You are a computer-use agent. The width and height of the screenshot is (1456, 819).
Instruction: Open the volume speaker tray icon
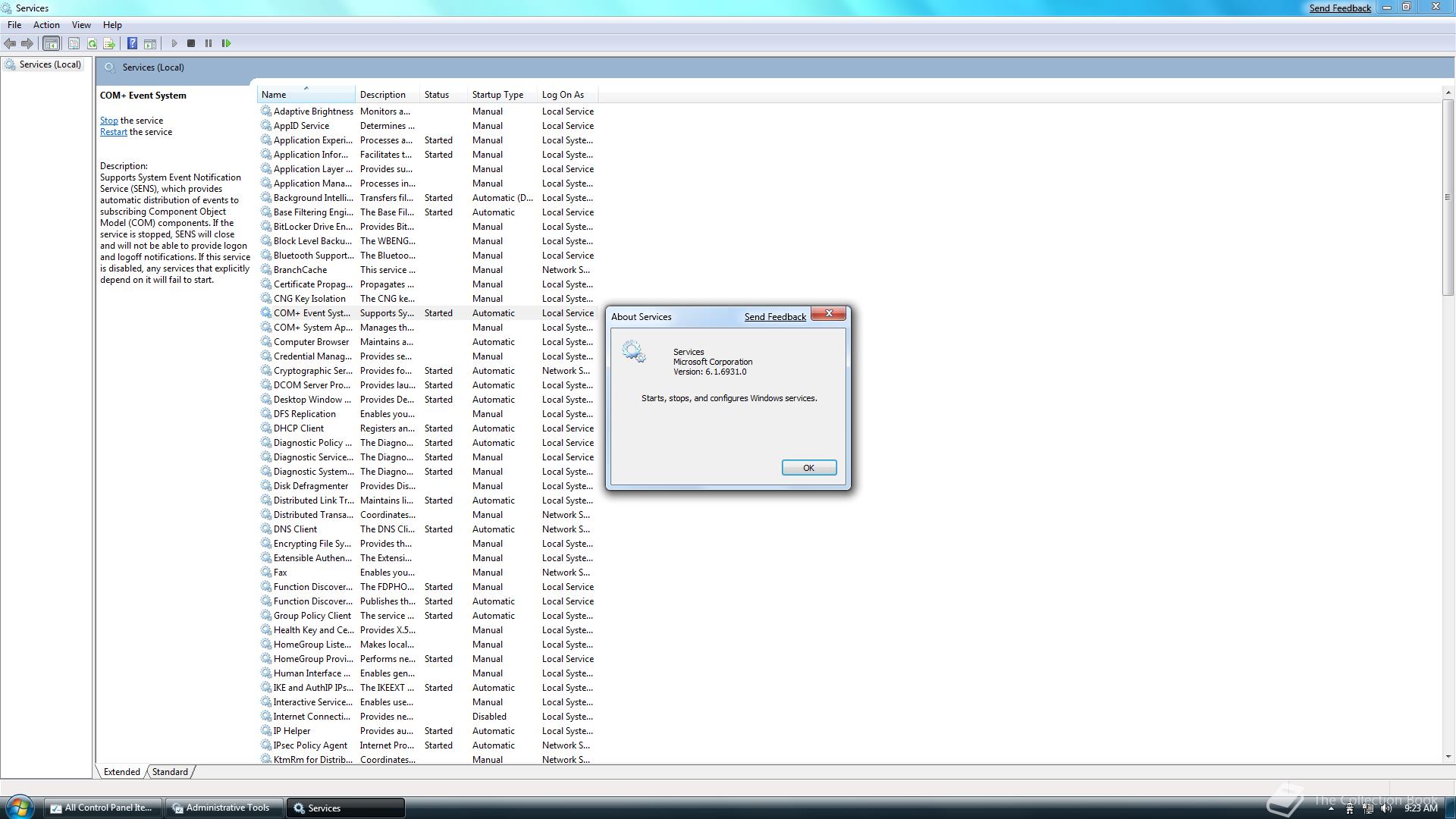1387,809
